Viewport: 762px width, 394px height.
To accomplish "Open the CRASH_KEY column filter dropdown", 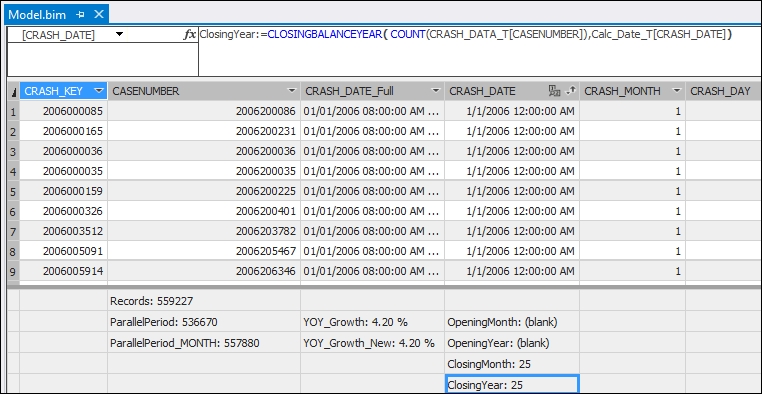I will point(99,91).
